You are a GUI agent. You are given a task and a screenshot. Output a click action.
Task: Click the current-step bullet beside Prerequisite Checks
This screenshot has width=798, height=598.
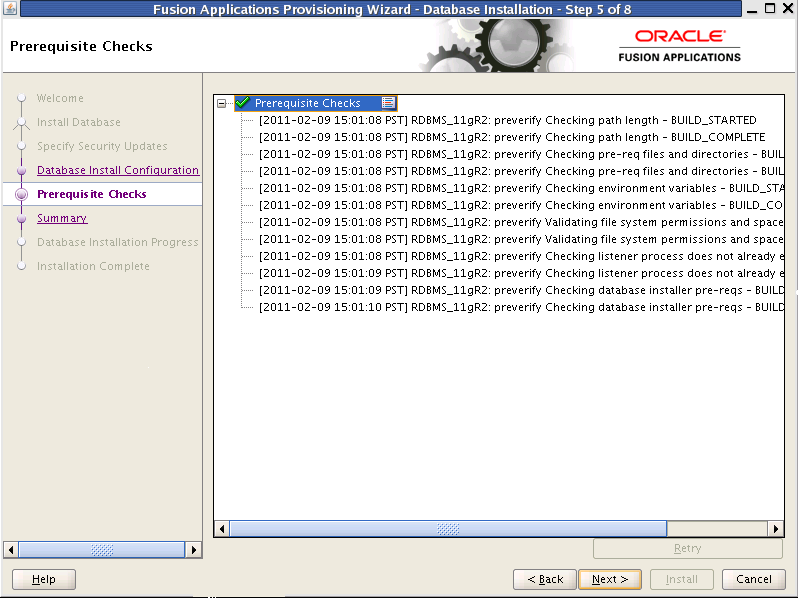[21, 194]
